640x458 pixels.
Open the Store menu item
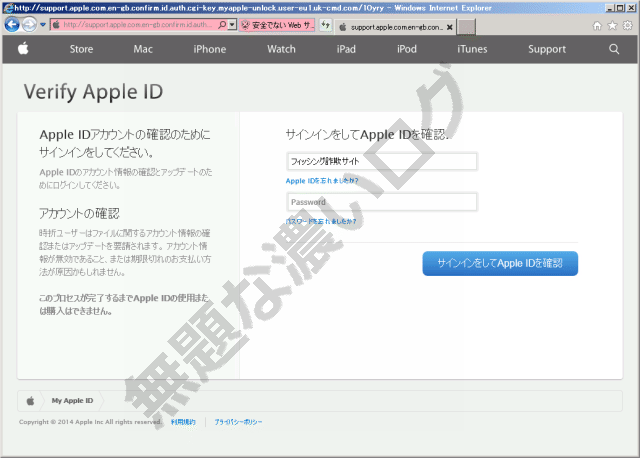(x=81, y=49)
